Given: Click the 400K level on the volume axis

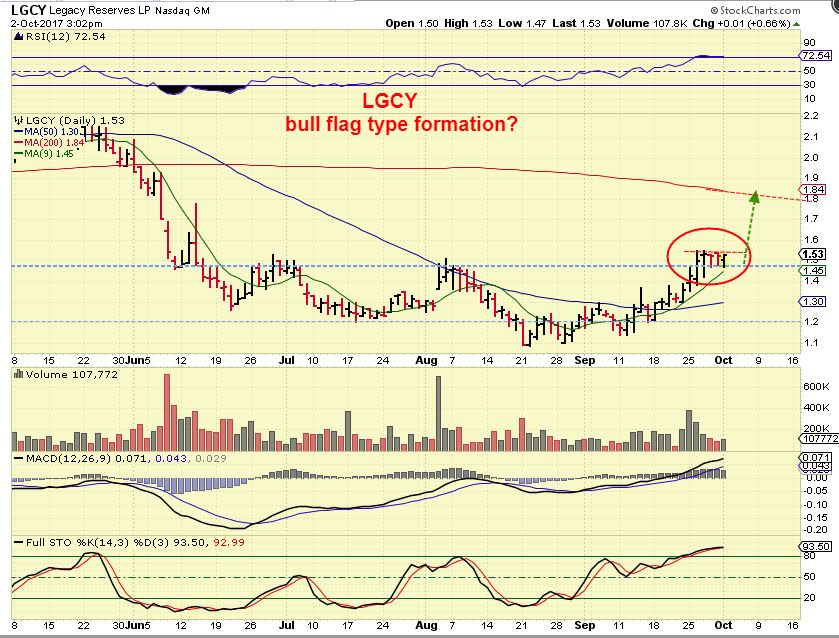Looking at the screenshot, I should 816,407.
